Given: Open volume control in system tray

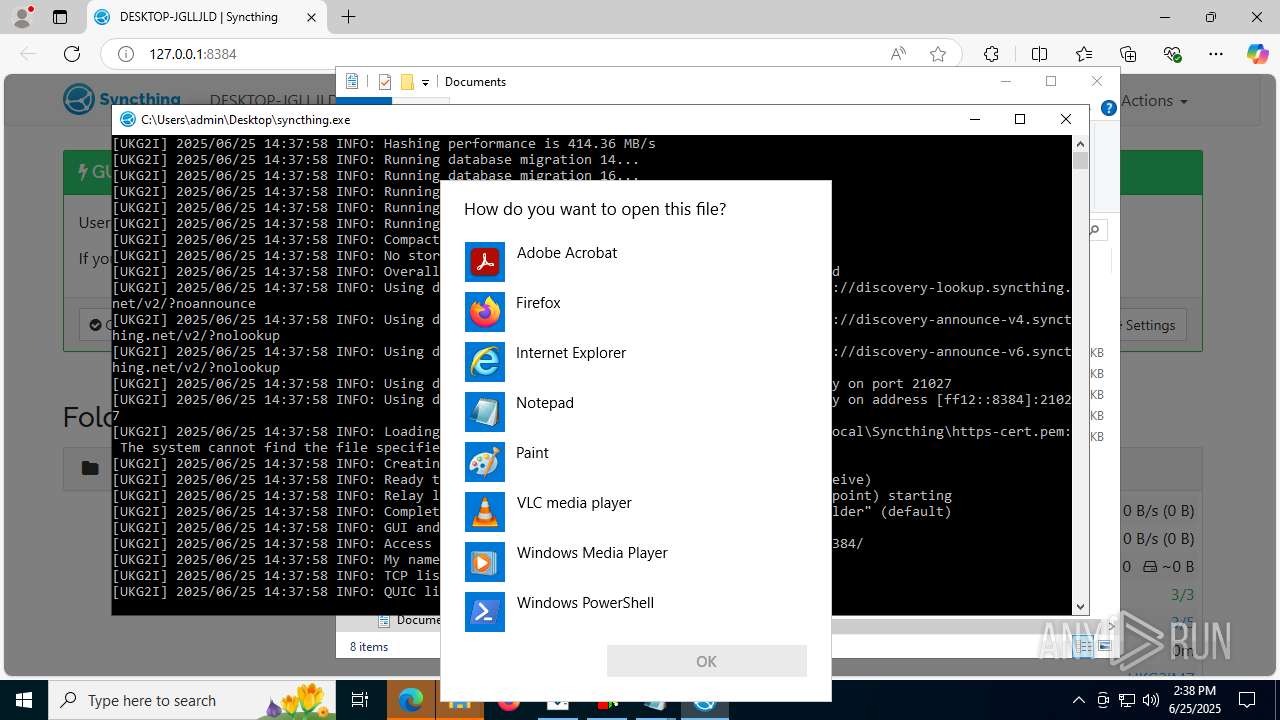Looking at the screenshot, I should coord(1152,700).
